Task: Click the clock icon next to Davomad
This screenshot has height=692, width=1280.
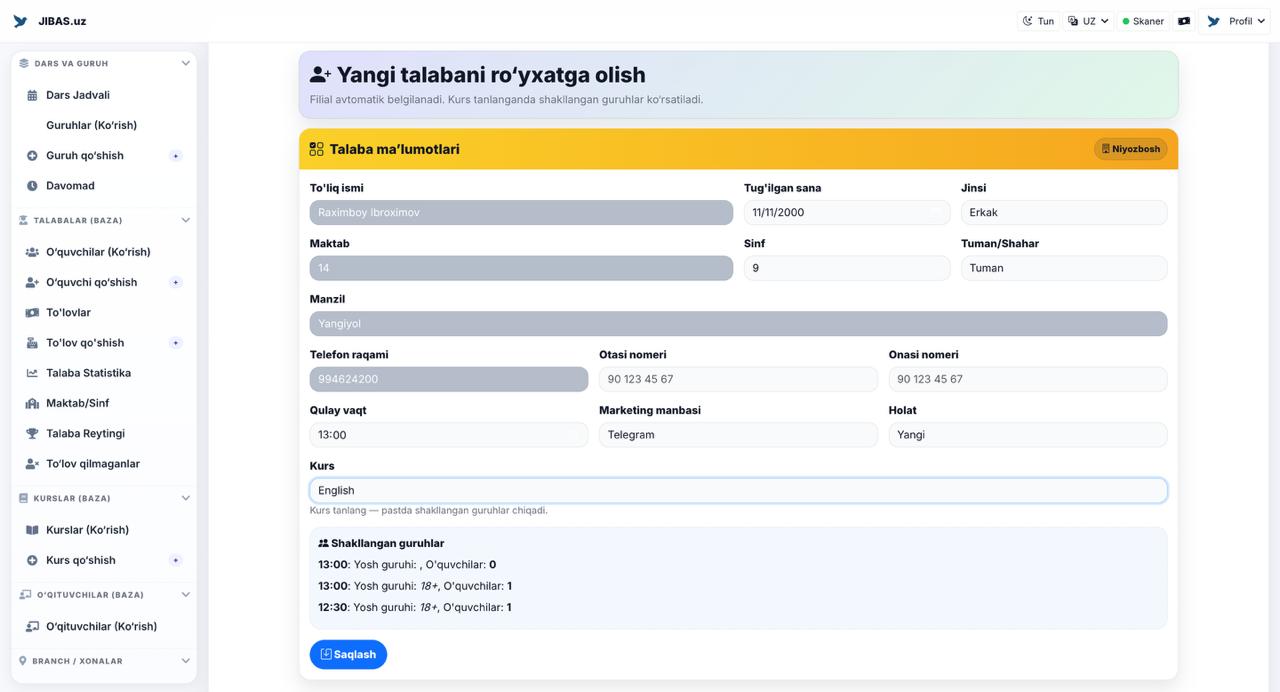Action: pyautogui.click(x=32, y=186)
